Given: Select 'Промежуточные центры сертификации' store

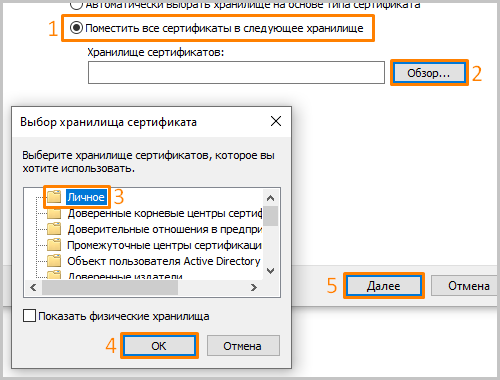Looking at the screenshot, I should 165,245.
